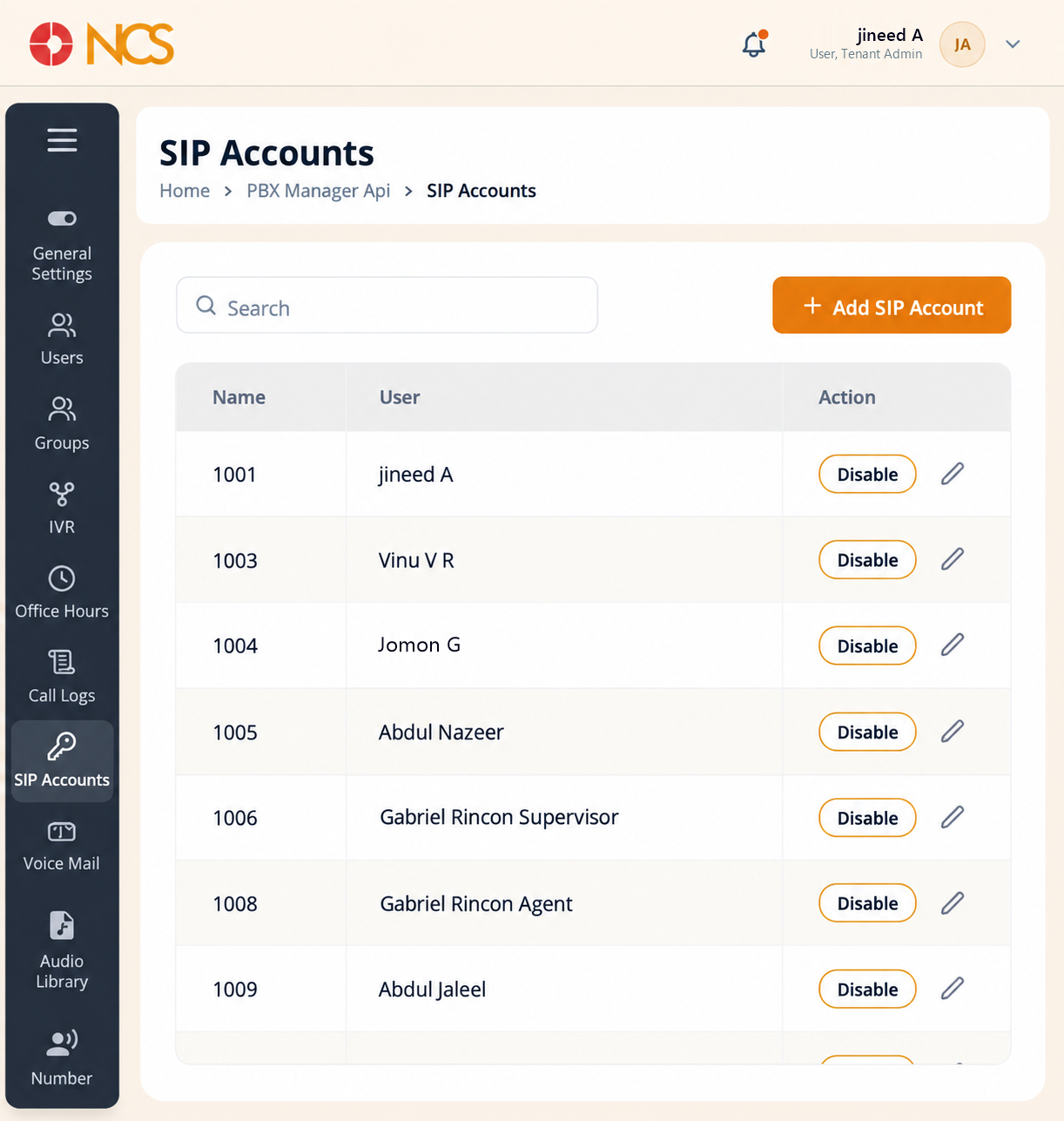Edit SIP account 1006 pencil
The height and width of the screenshot is (1121, 1064).
(953, 816)
